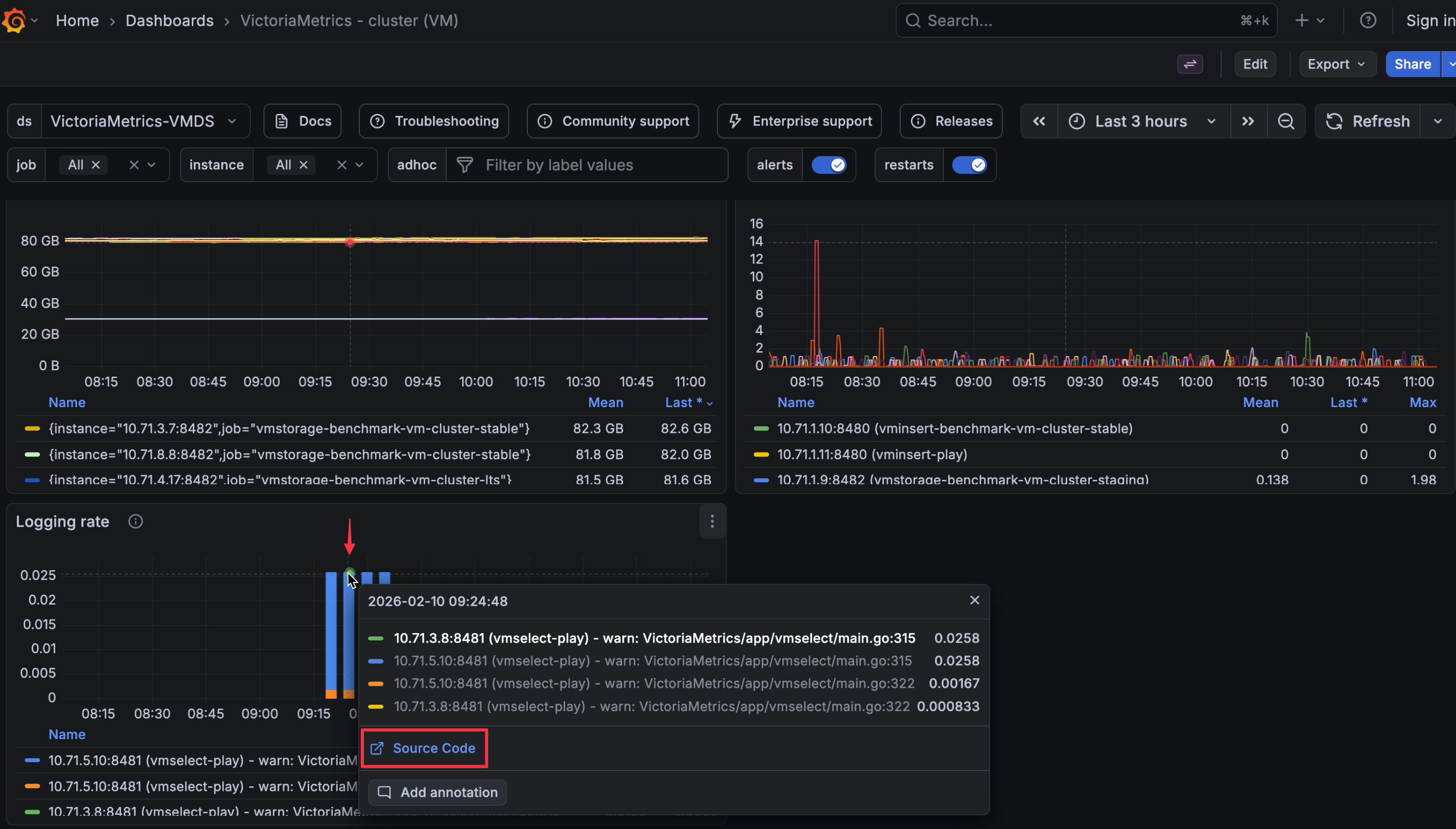Open the help icon in the top bar
The width and height of the screenshot is (1456, 829).
1368,21
